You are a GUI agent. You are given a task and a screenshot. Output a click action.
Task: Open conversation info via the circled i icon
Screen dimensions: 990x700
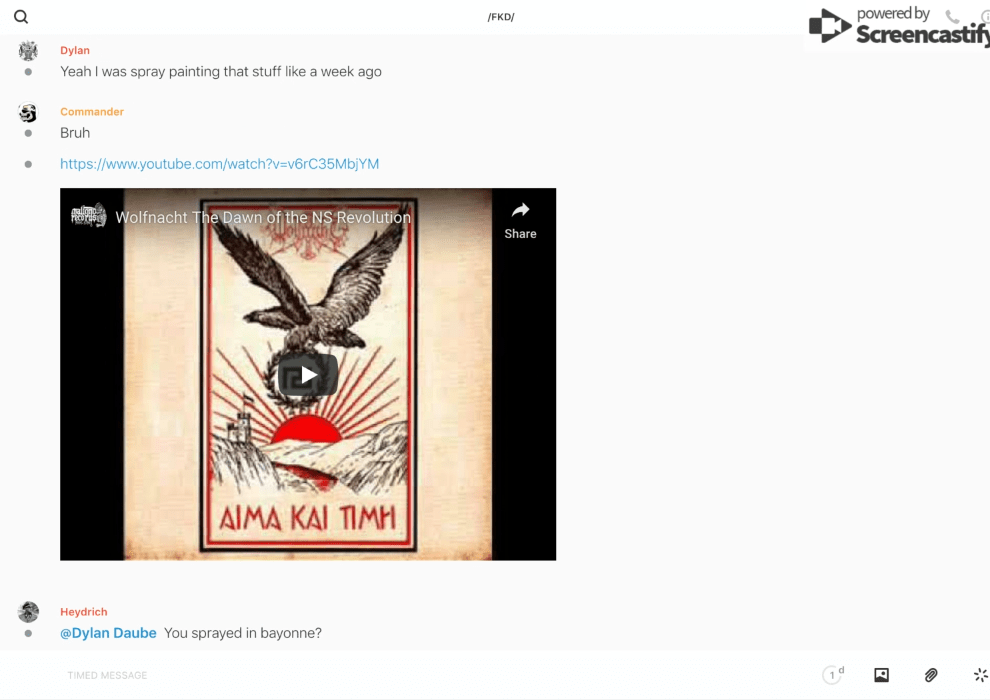click(x=984, y=17)
